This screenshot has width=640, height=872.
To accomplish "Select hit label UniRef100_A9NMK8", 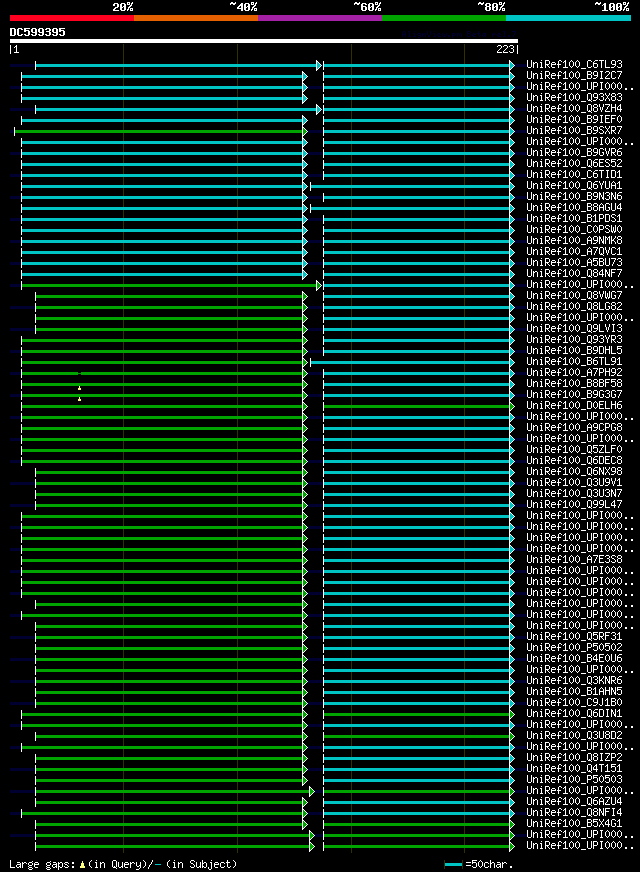I will click(574, 240).
